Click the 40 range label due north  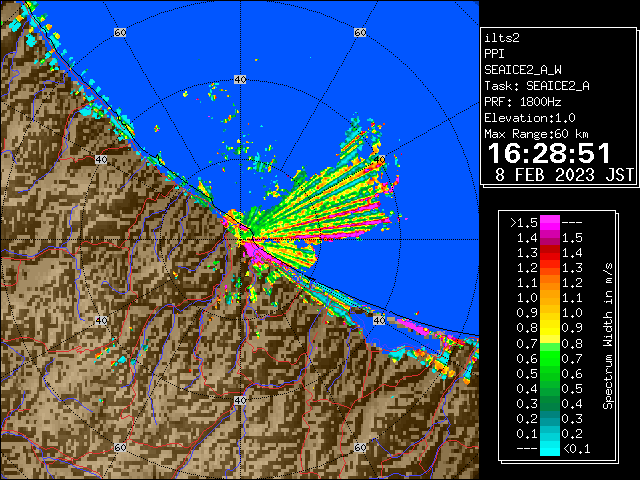point(240,80)
